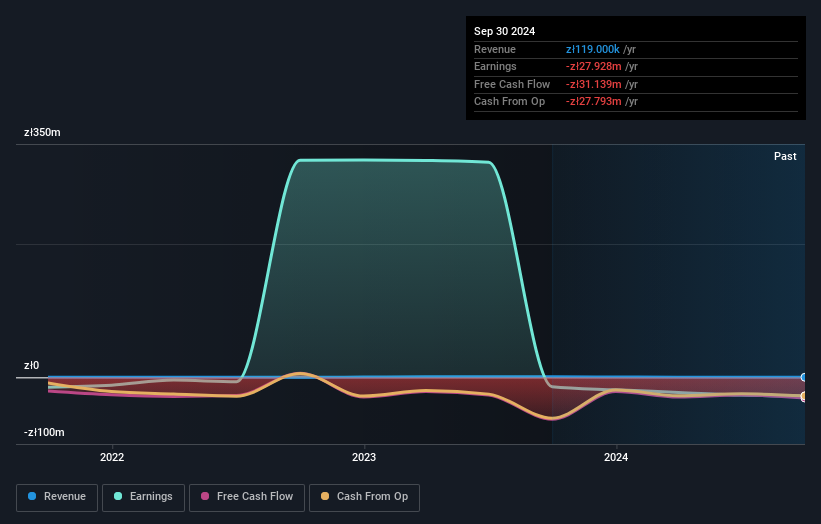Click the pink Free Cash Flow legend dot

point(205,496)
